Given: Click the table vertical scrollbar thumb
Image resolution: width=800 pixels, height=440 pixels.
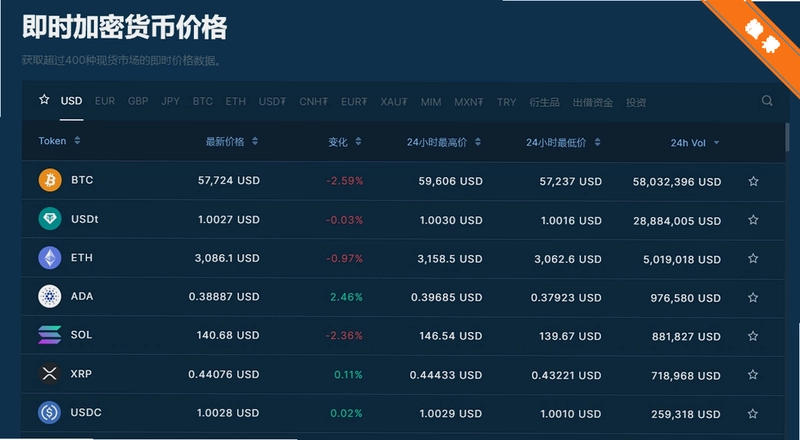Looking at the screenshot, I should click(x=787, y=137).
